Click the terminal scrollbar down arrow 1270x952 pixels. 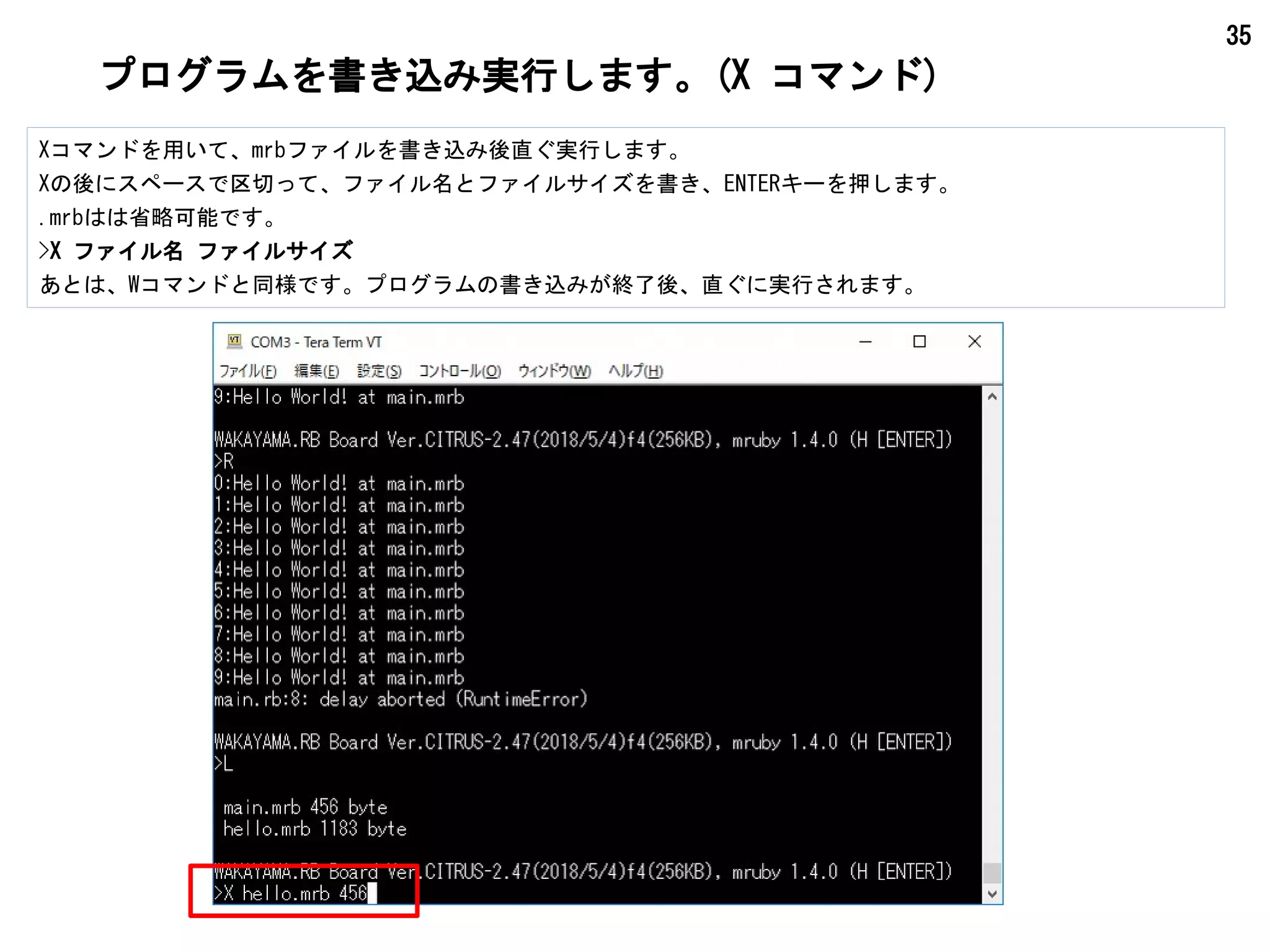[992, 894]
